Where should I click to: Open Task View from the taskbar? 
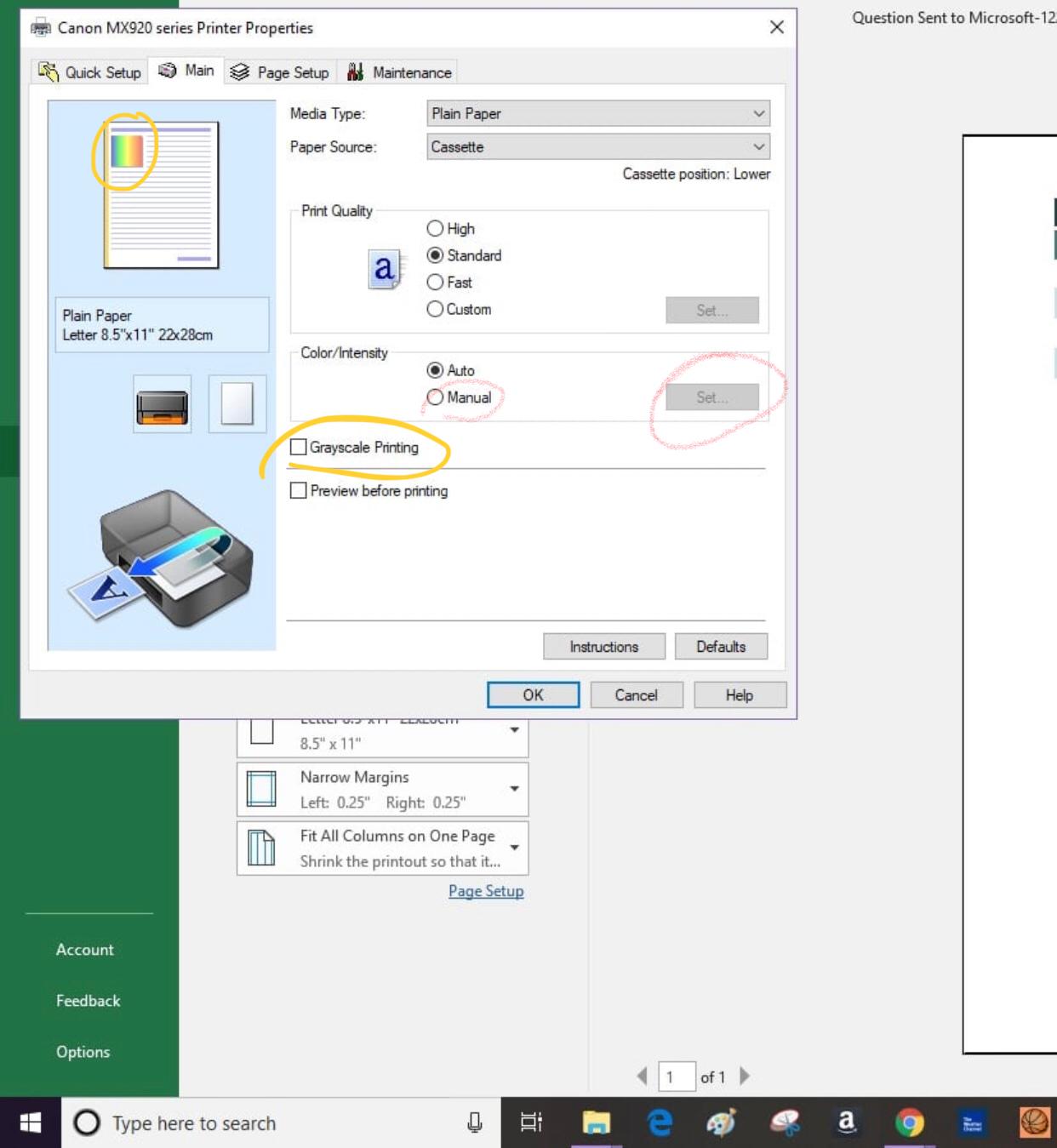click(531, 1123)
